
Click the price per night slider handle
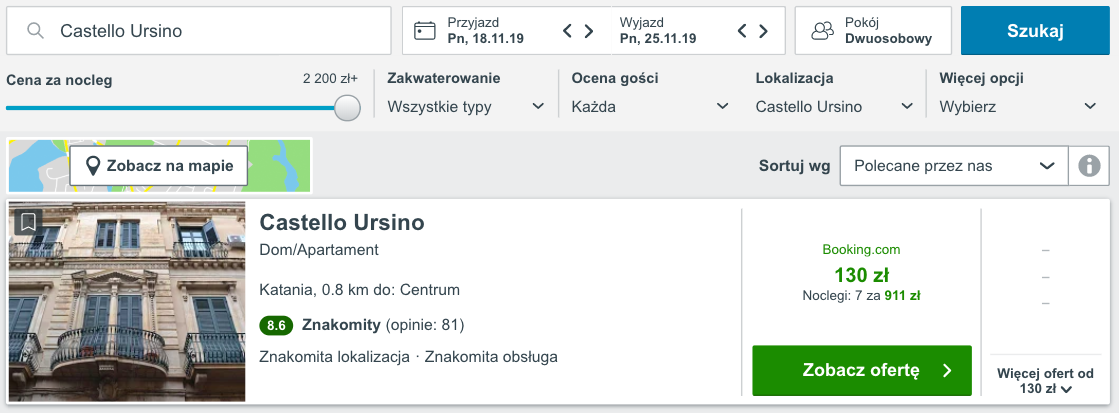point(348,108)
